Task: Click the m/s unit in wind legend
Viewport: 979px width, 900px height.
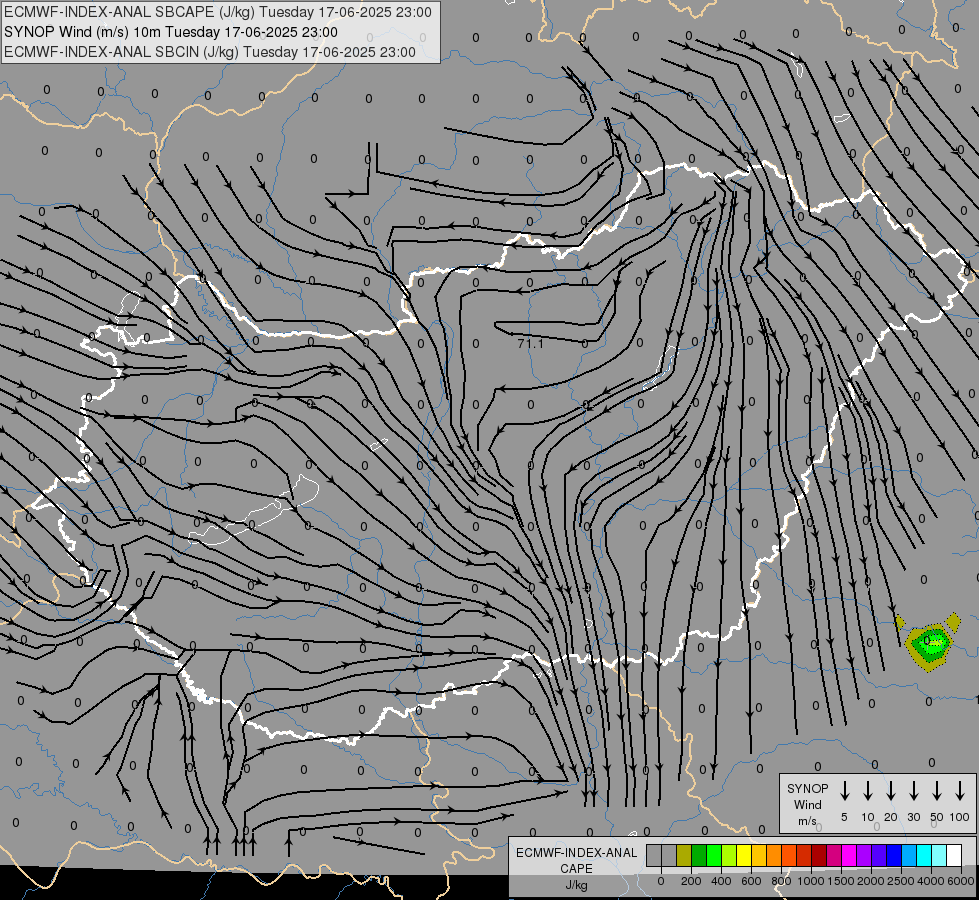Action: coord(807,821)
